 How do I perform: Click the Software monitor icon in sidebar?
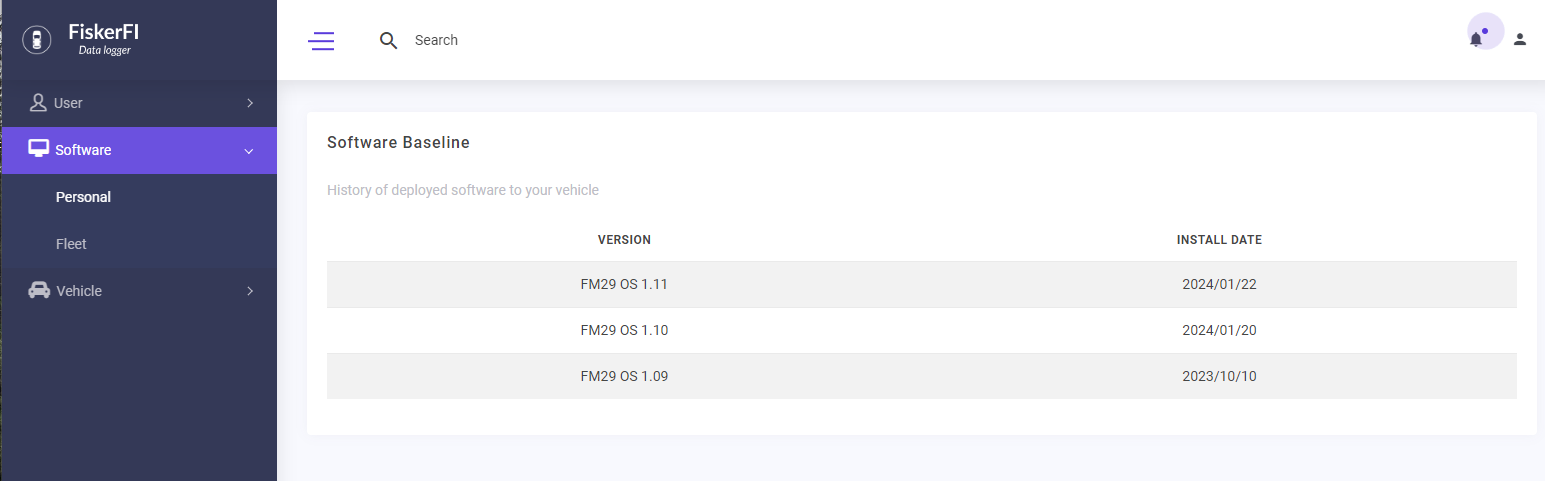39,149
